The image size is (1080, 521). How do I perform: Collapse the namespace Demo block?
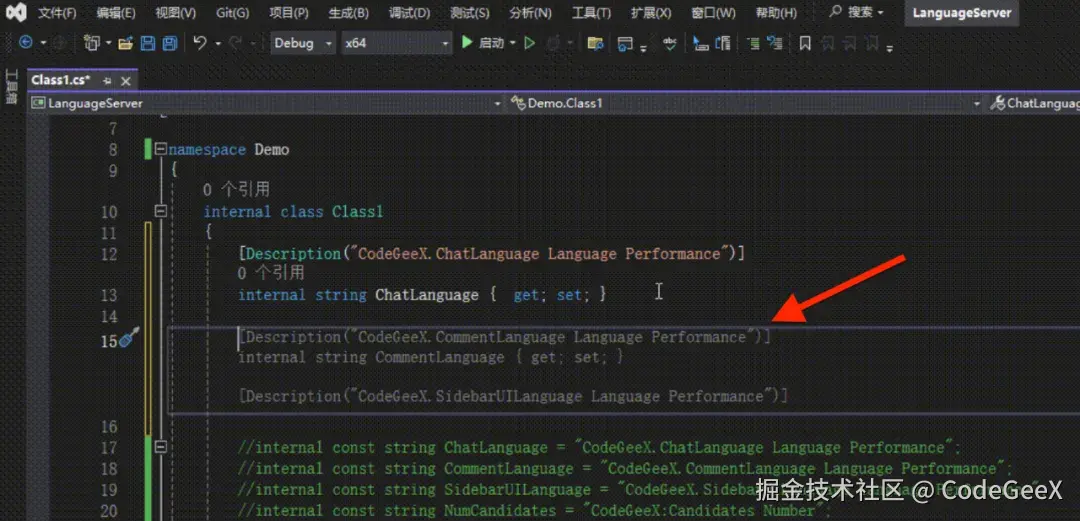[160, 149]
